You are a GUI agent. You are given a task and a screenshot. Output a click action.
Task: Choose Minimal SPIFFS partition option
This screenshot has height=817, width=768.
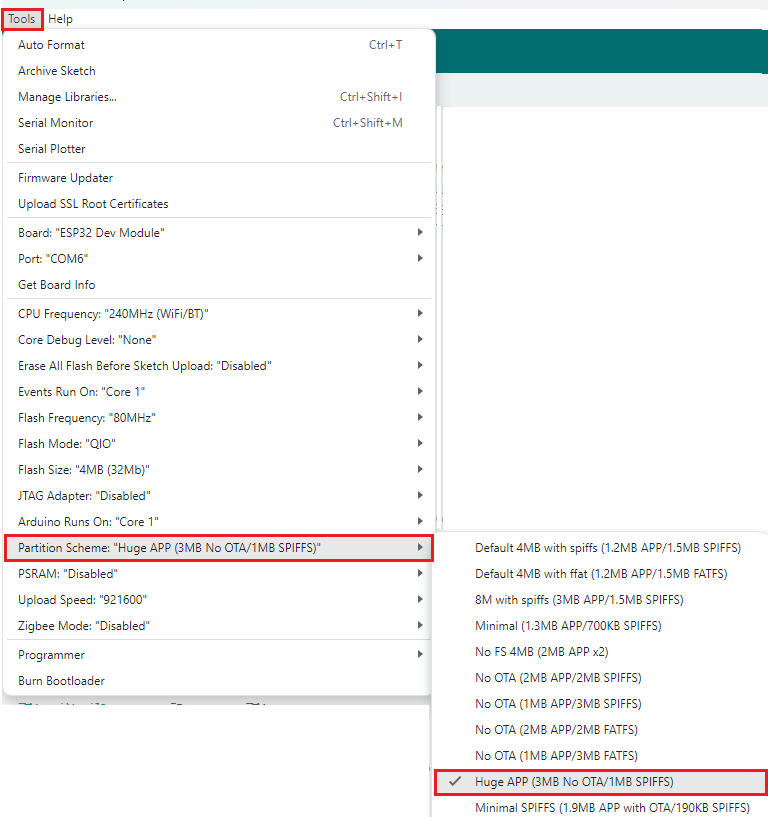(600, 808)
